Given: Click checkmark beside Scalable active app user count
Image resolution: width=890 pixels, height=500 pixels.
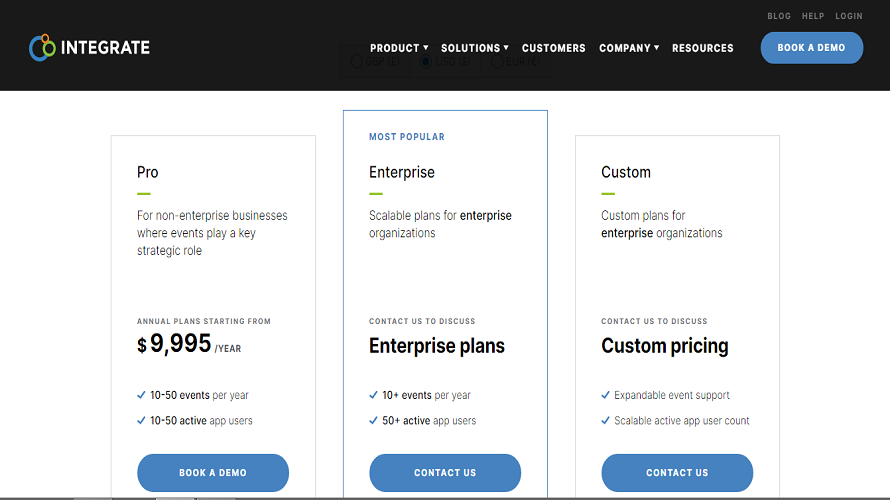Looking at the screenshot, I should pos(606,421).
